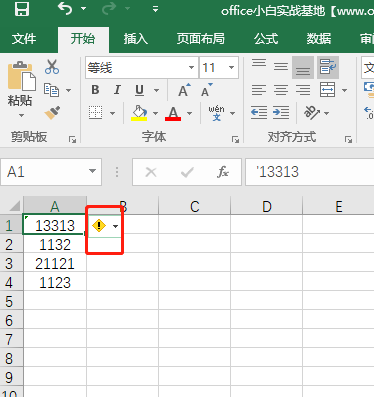Viewport: 374px width, 397px height.
Task: Open the error options dropdown arrow
Action: (115, 226)
